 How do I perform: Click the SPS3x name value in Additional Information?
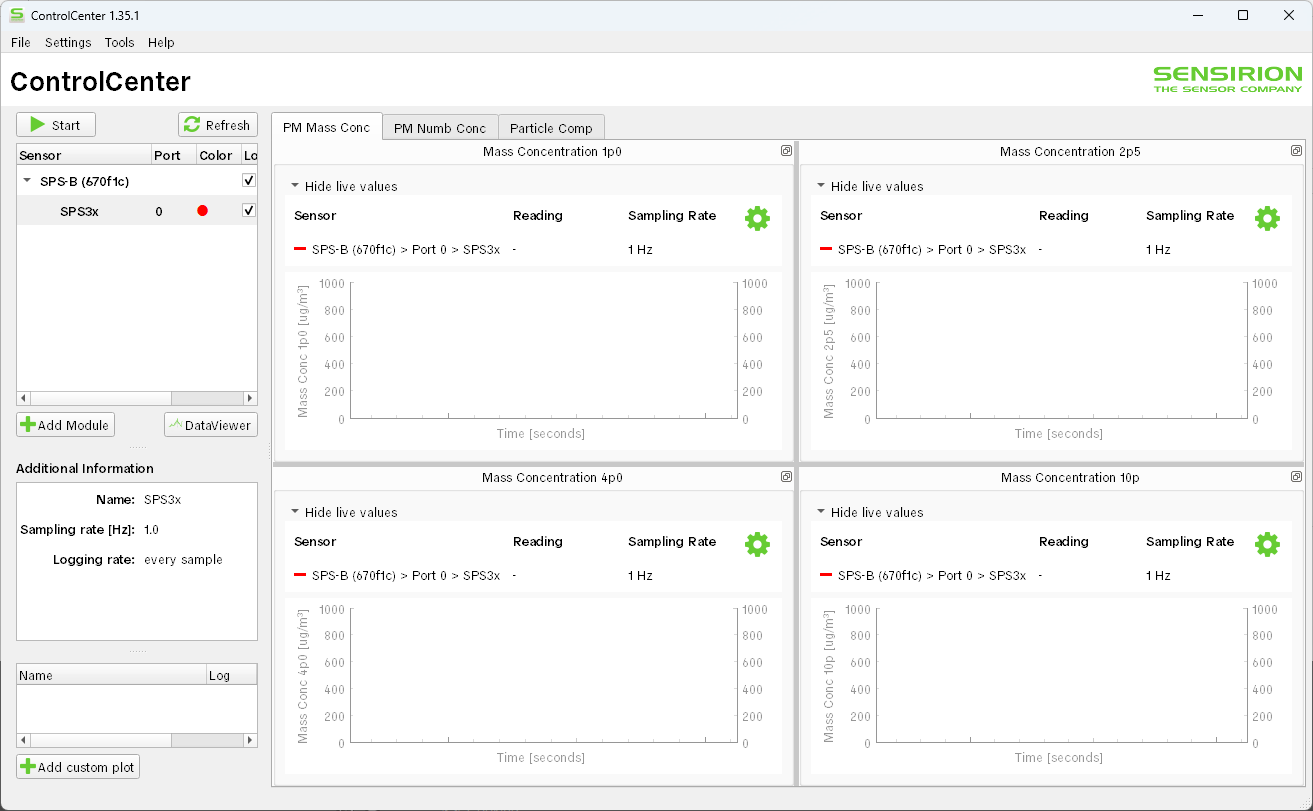pos(162,499)
